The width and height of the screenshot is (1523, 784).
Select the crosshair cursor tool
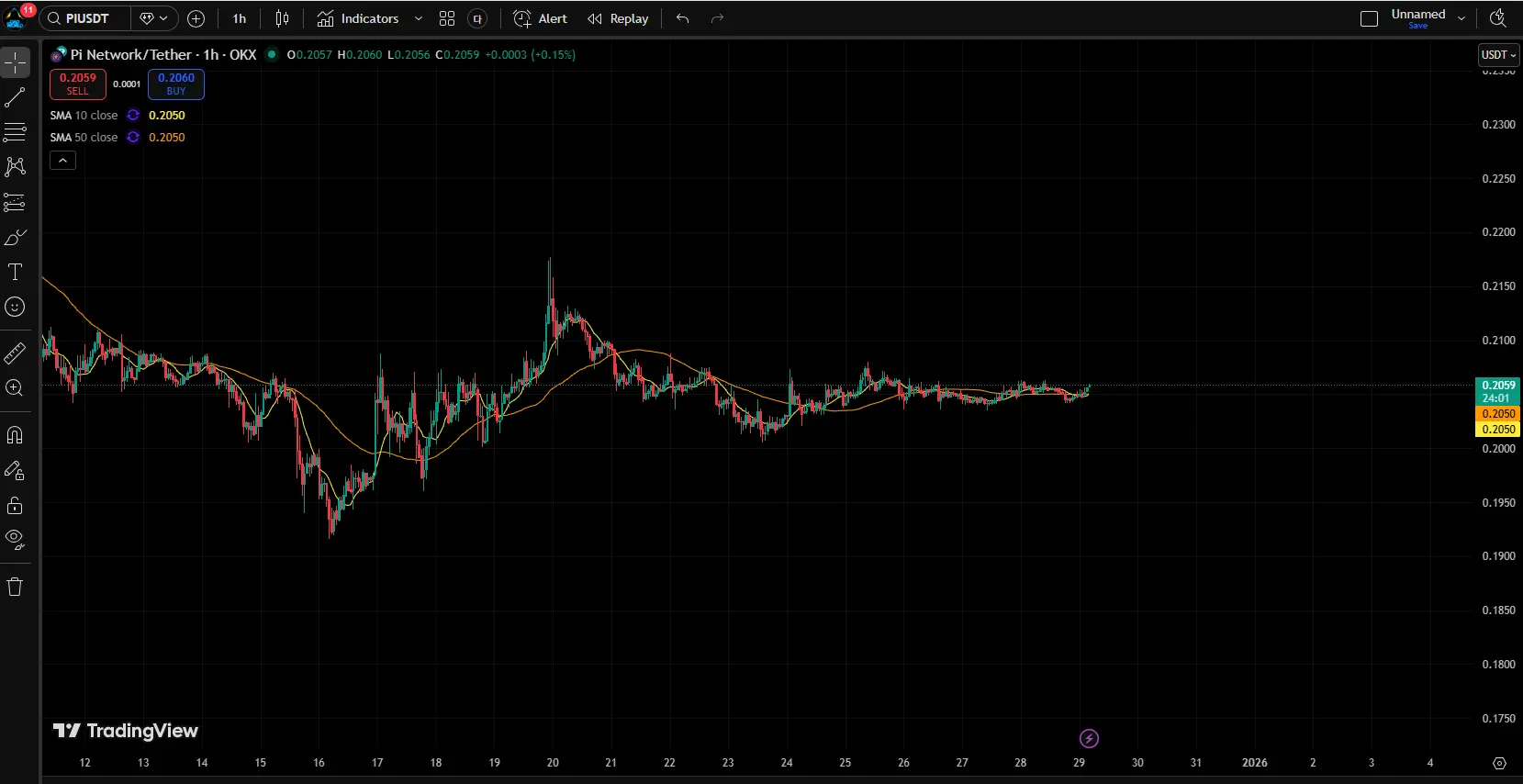pyautogui.click(x=16, y=62)
